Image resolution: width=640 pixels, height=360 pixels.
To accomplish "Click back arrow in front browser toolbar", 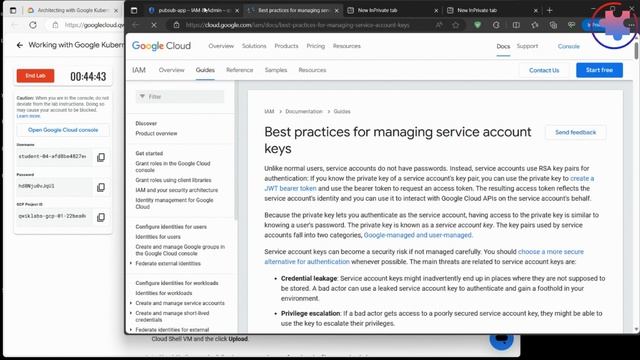I will tap(136, 25).
